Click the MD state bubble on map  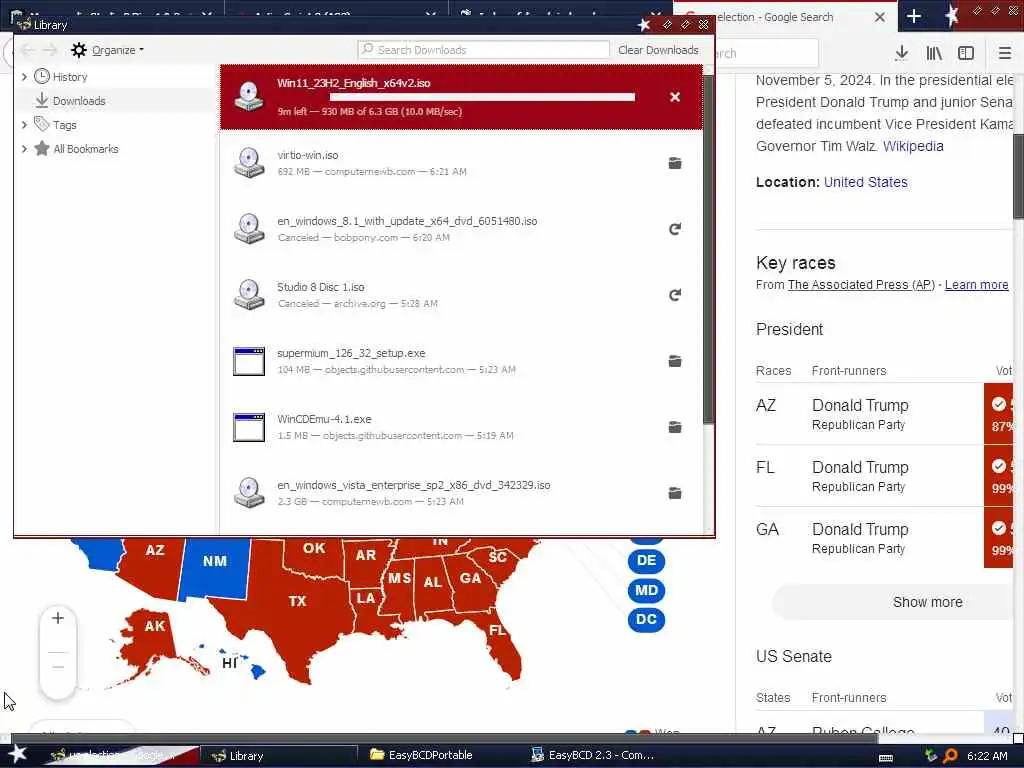646,590
